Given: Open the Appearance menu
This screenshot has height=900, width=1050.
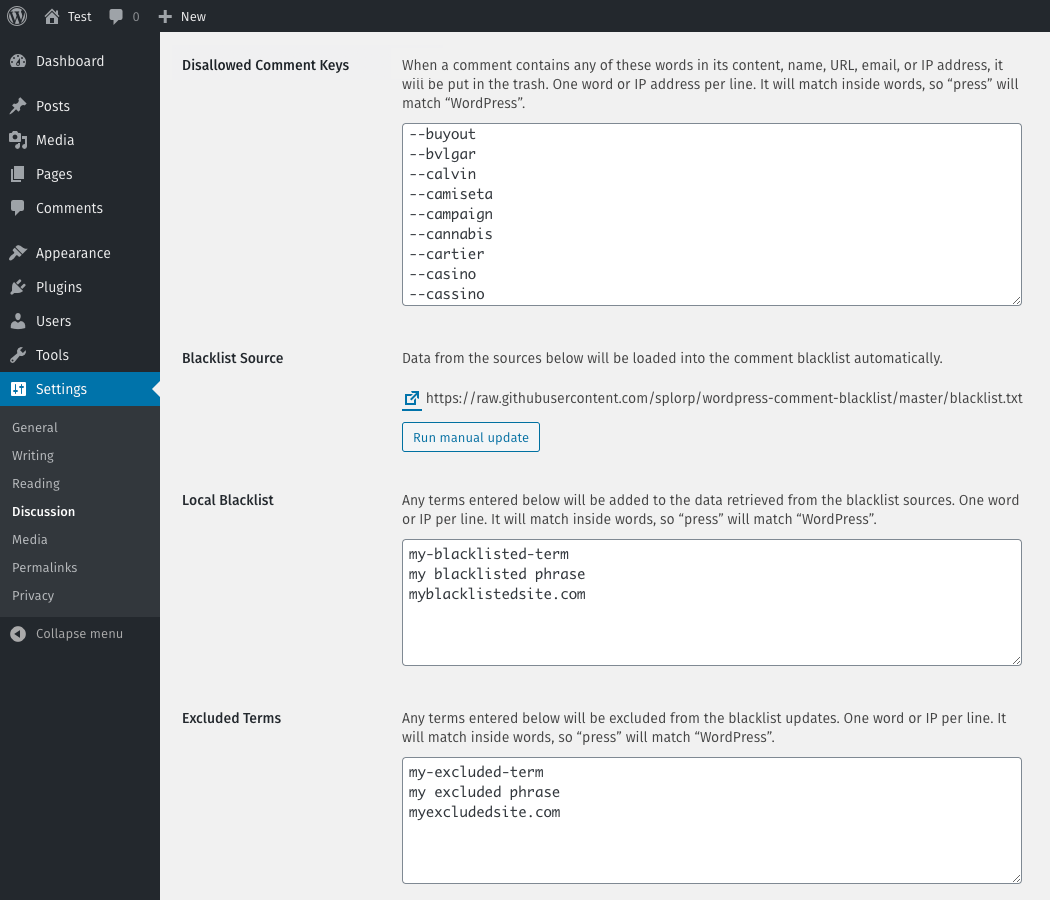Looking at the screenshot, I should [80, 253].
